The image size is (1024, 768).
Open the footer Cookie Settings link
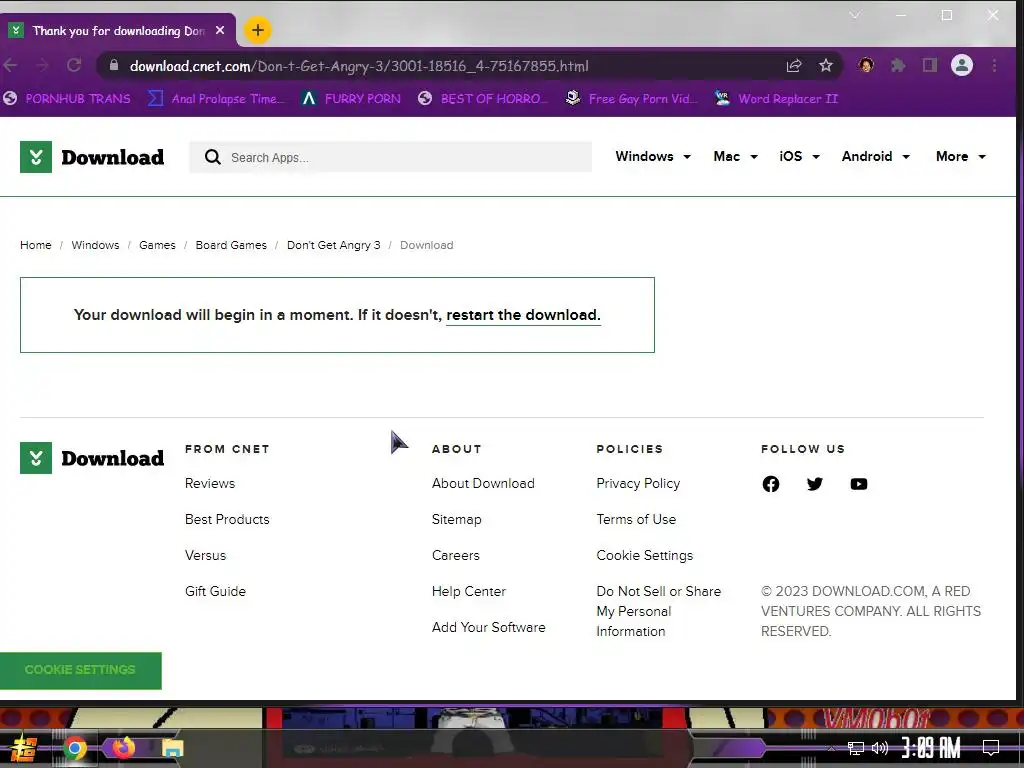click(645, 556)
